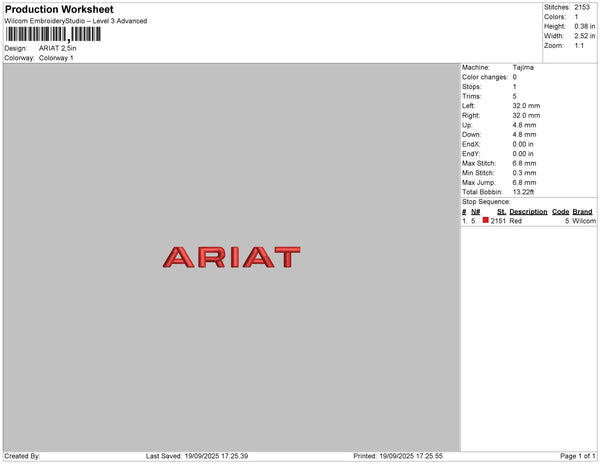Click the design name 'ARIAT 2,5in'
The width and height of the screenshot is (600, 464).
pyautogui.click(x=57, y=48)
